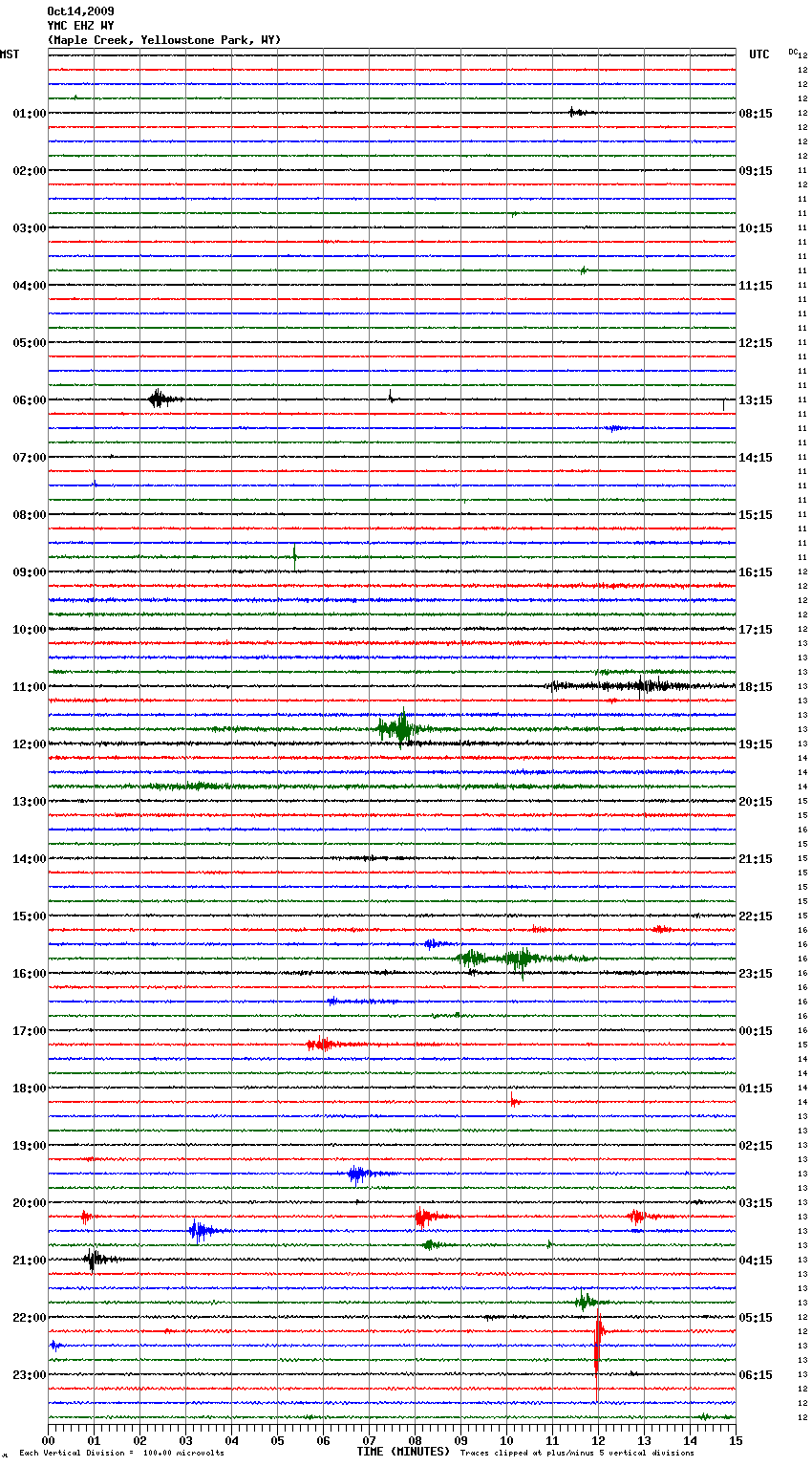This screenshot has width=812, height=1466.
Task: Select the "08:15" UTC time label
Action: point(756,114)
